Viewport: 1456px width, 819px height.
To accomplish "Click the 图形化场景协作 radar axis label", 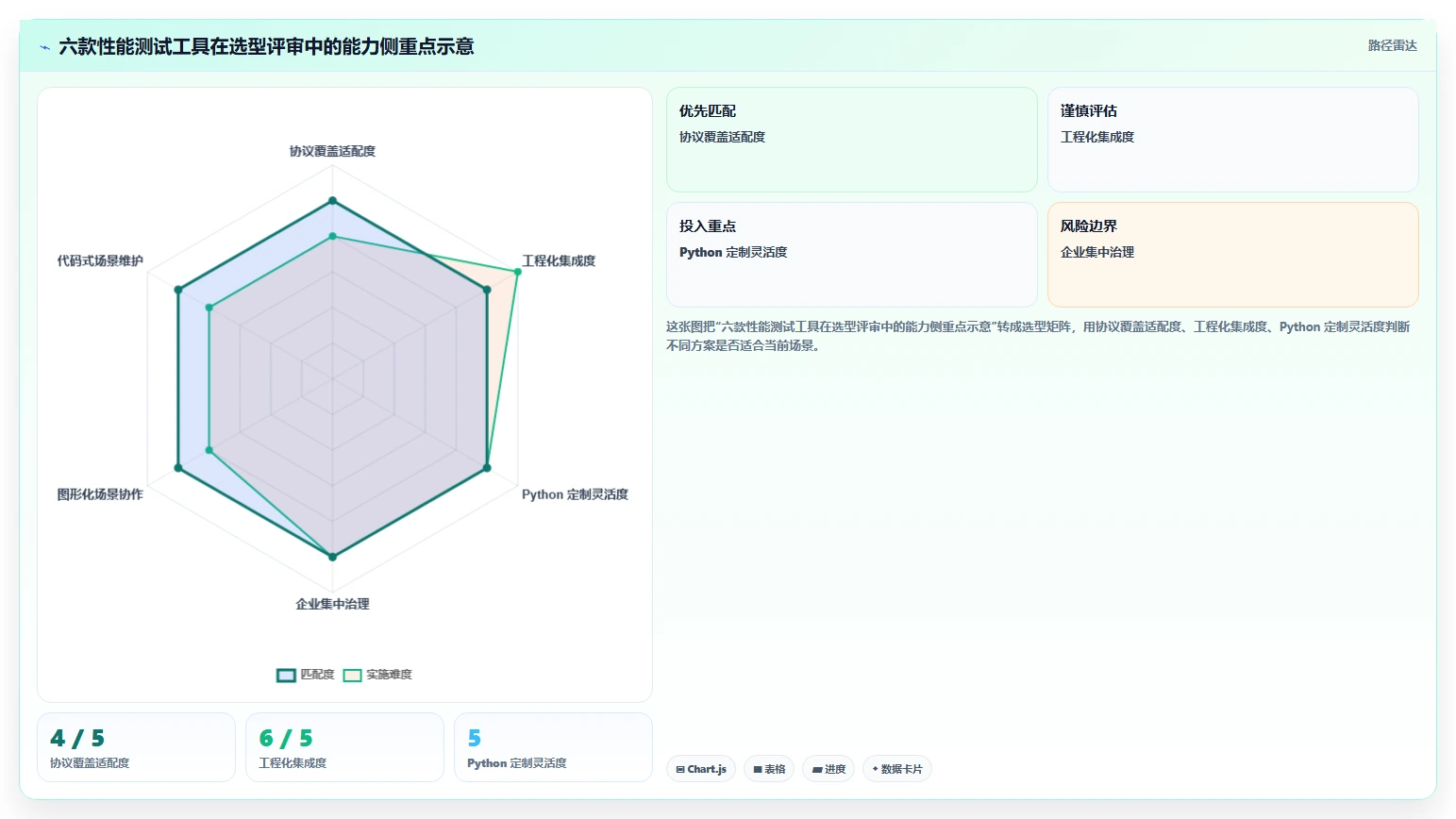I will pos(100,494).
